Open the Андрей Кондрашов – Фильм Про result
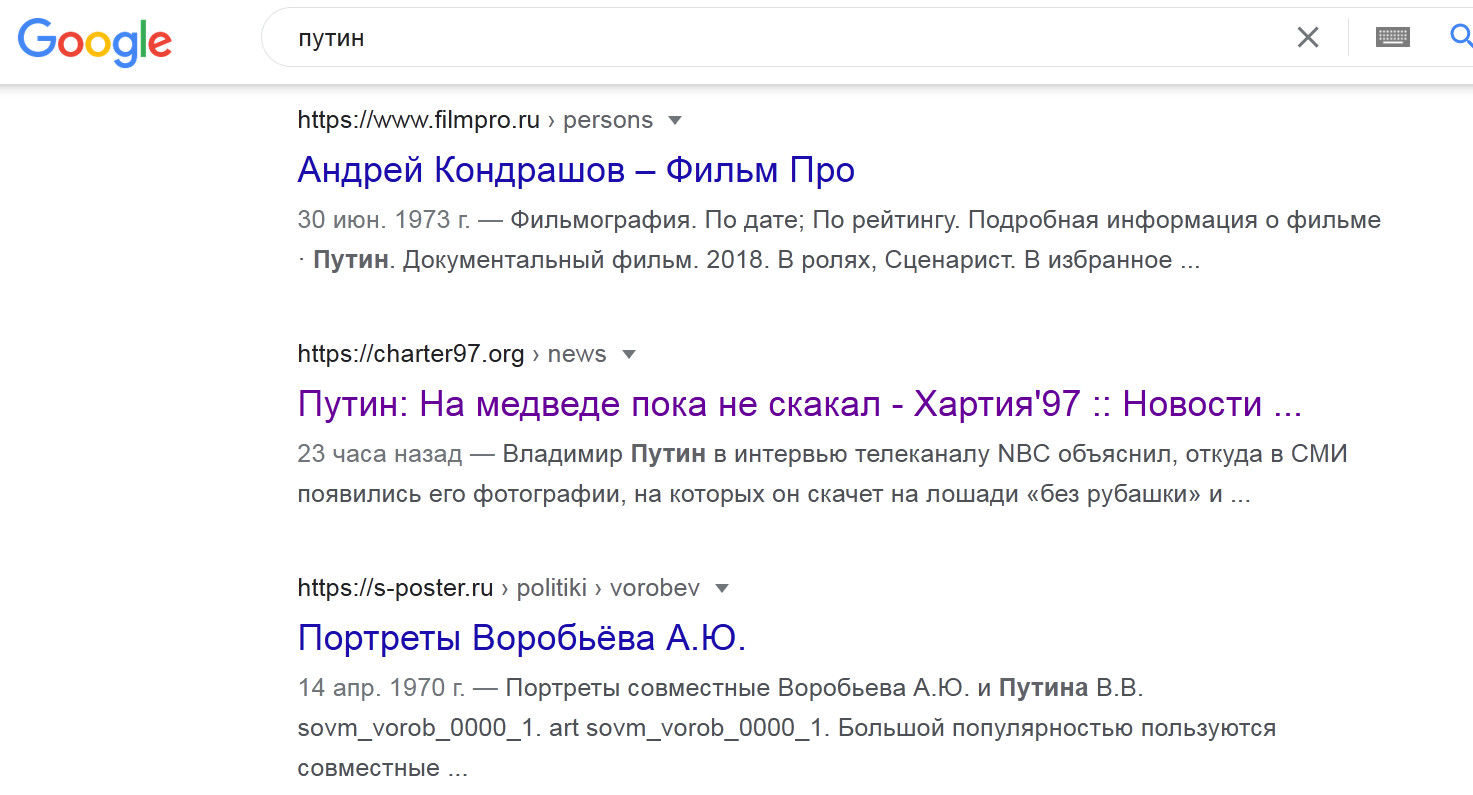The width and height of the screenshot is (1473, 795). (x=576, y=171)
